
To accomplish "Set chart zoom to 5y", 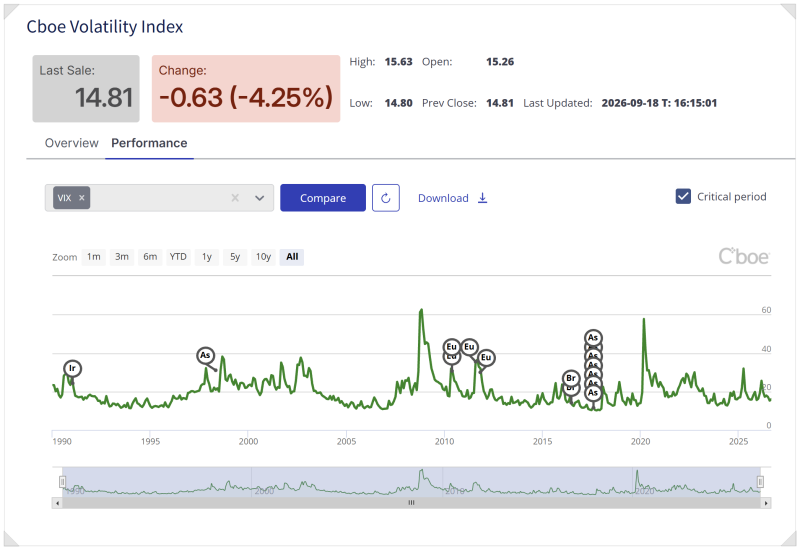I will pos(235,257).
